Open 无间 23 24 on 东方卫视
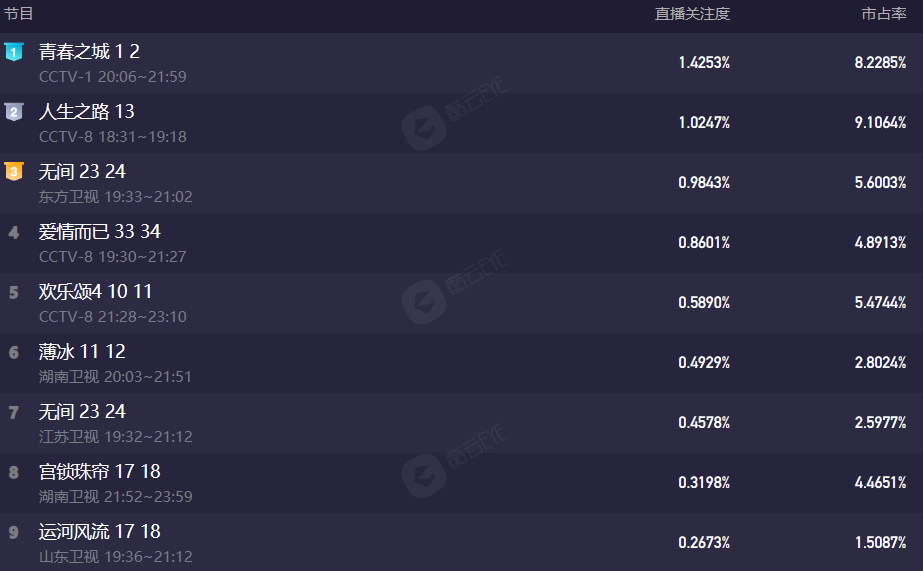923x571 pixels. pos(82,172)
